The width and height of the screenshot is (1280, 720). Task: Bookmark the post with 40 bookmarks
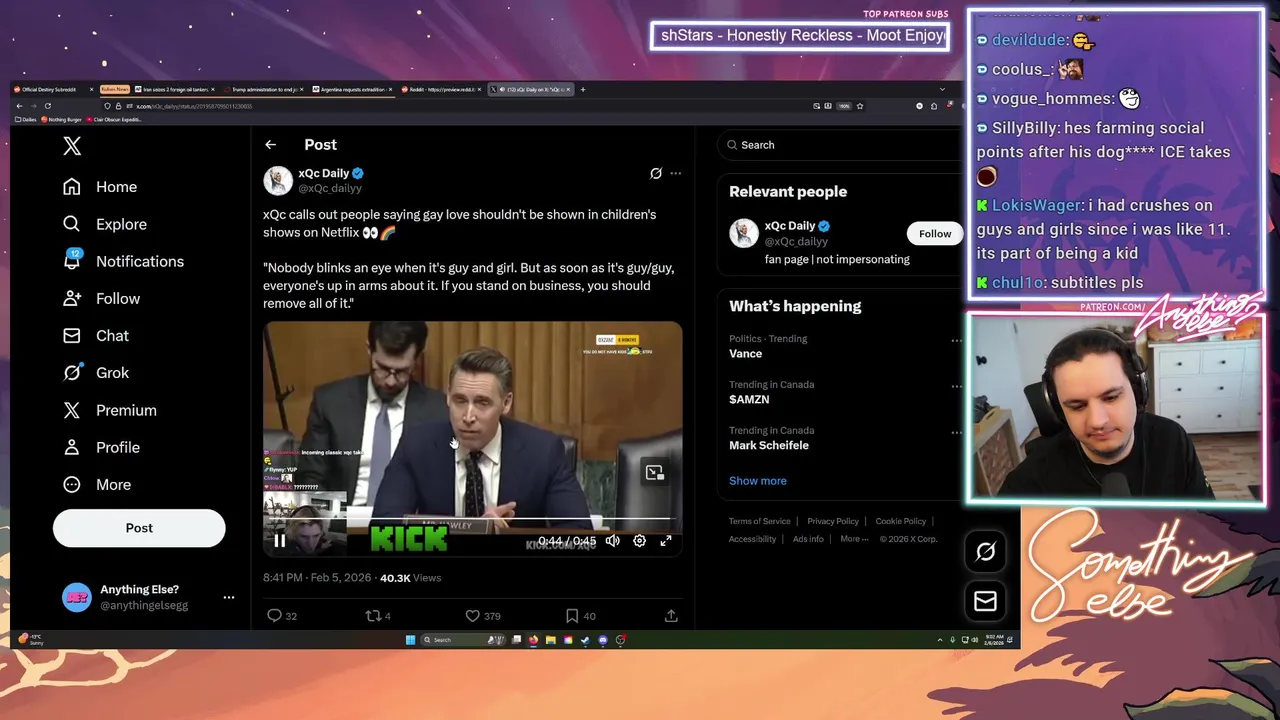pyautogui.click(x=571, y=616)
